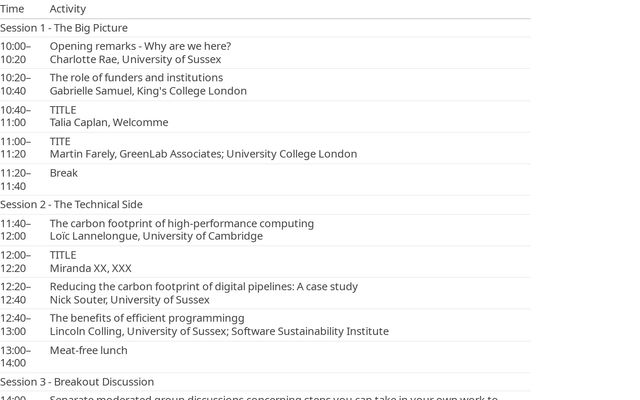The width and height of the screenshot is (640, 400).
Task: Click the Activity column header
Action: [68, 9]
